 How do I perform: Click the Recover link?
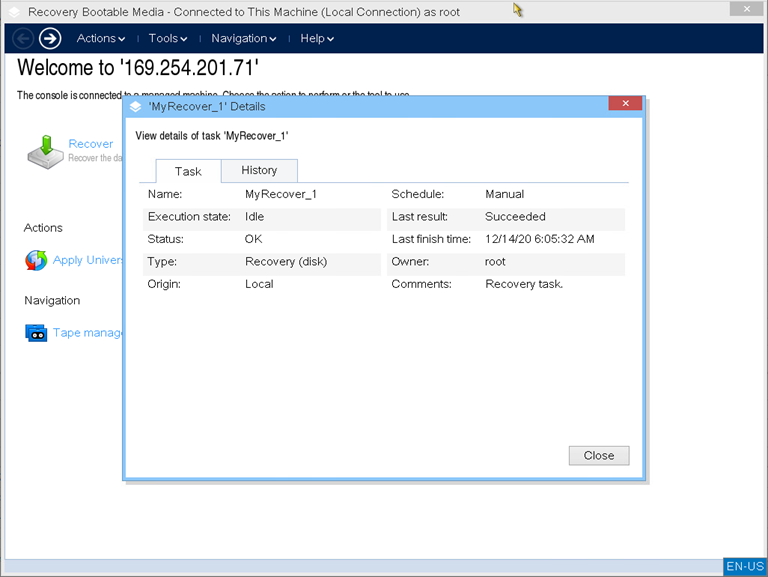coord(91,144)
